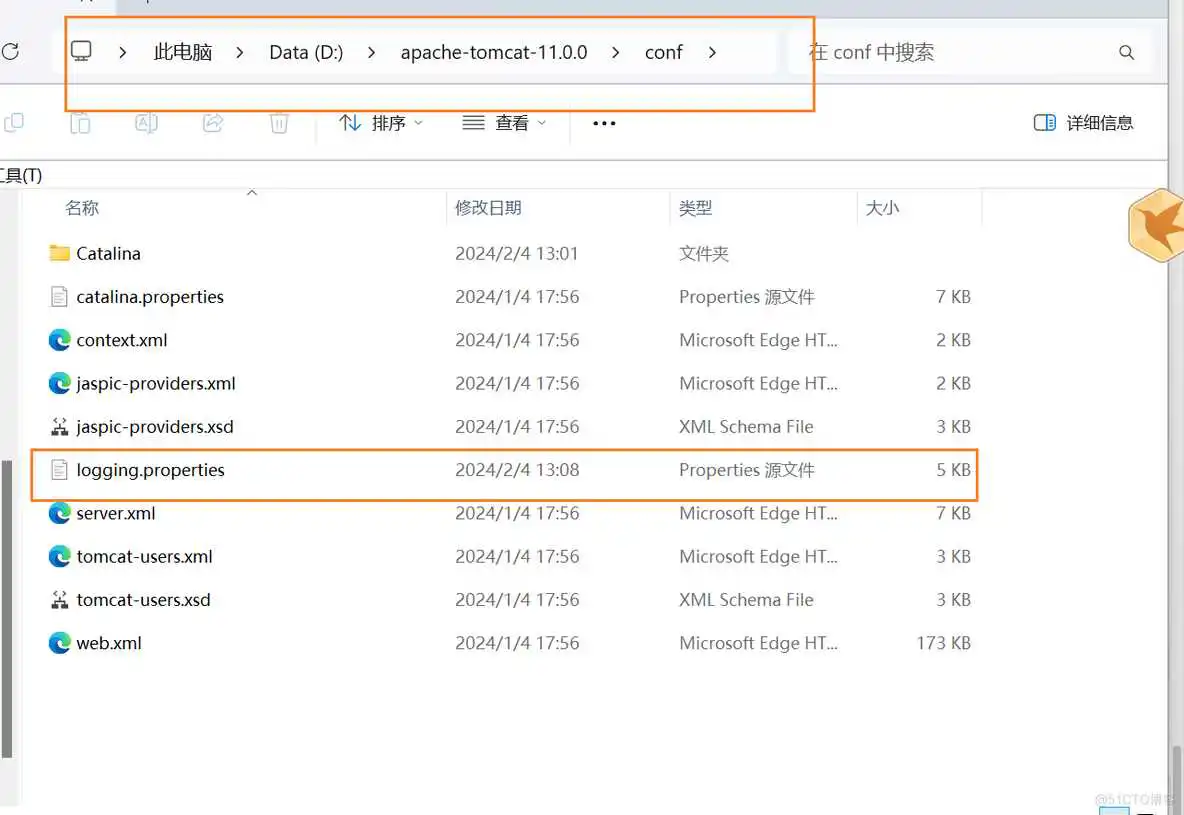This screenshot has height=815, width=1184.
Task: Click the 173 KB size cell
Action: pos(943,643)
